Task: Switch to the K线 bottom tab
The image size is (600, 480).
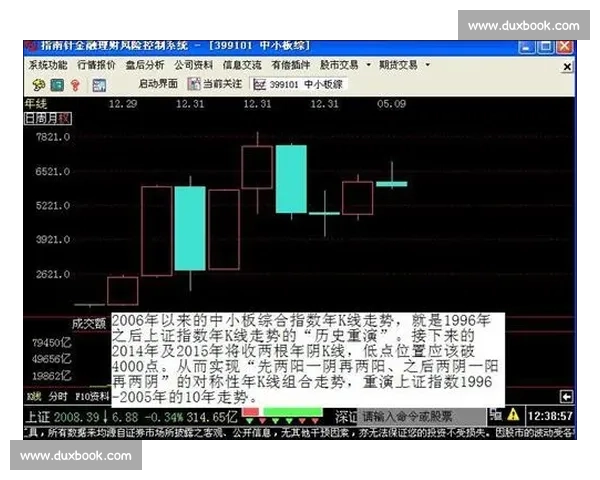Action: pos(34,397)
